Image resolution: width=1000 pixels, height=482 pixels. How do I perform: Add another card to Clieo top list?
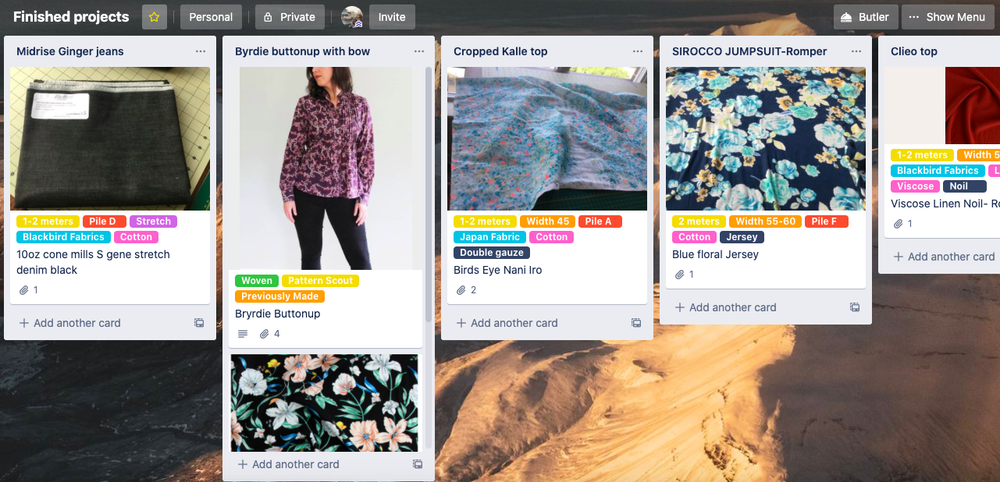pyautogui.click(x=944, y=256)
